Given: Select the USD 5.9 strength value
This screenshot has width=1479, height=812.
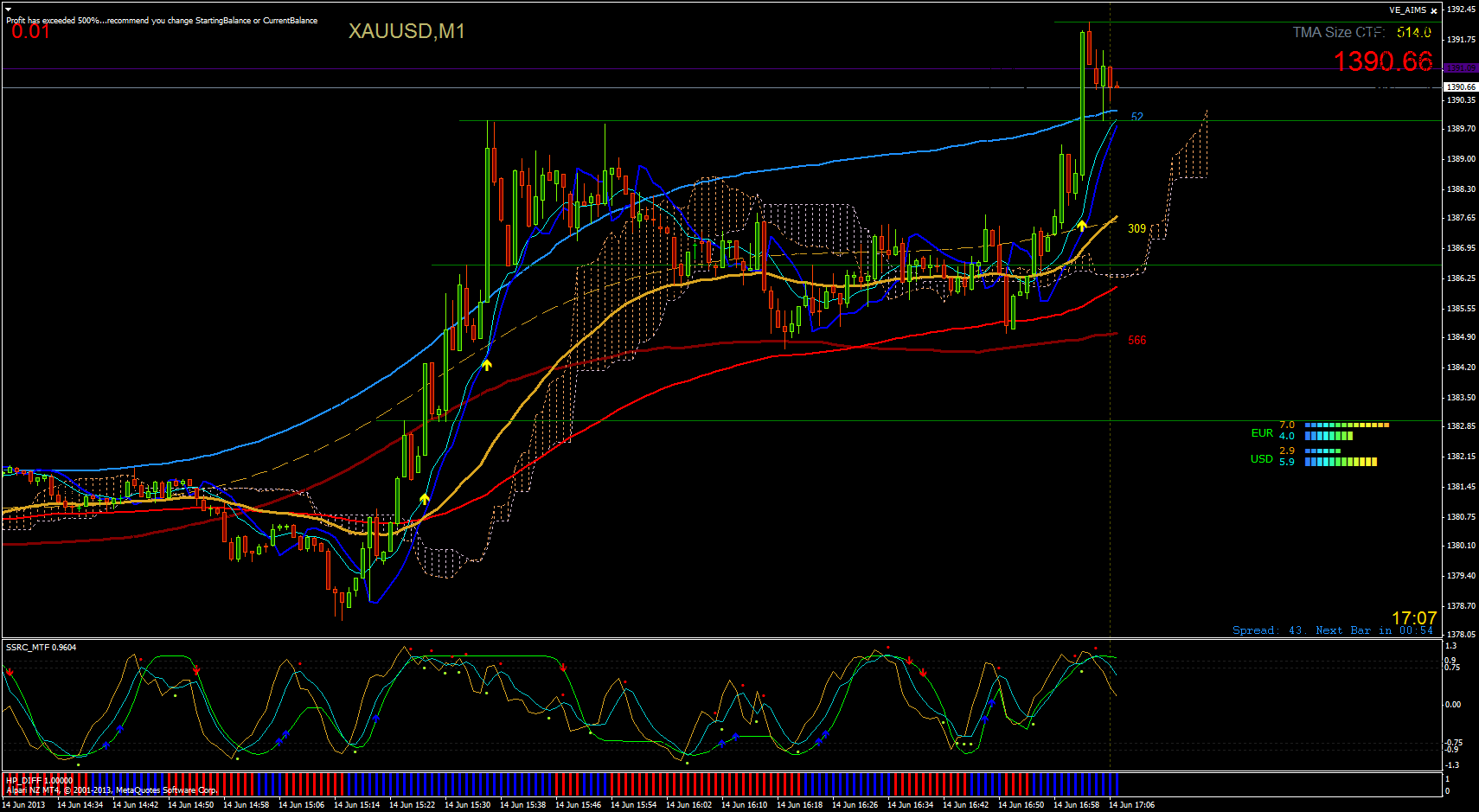Looking at the screenshot, I should click(1287, 462).
